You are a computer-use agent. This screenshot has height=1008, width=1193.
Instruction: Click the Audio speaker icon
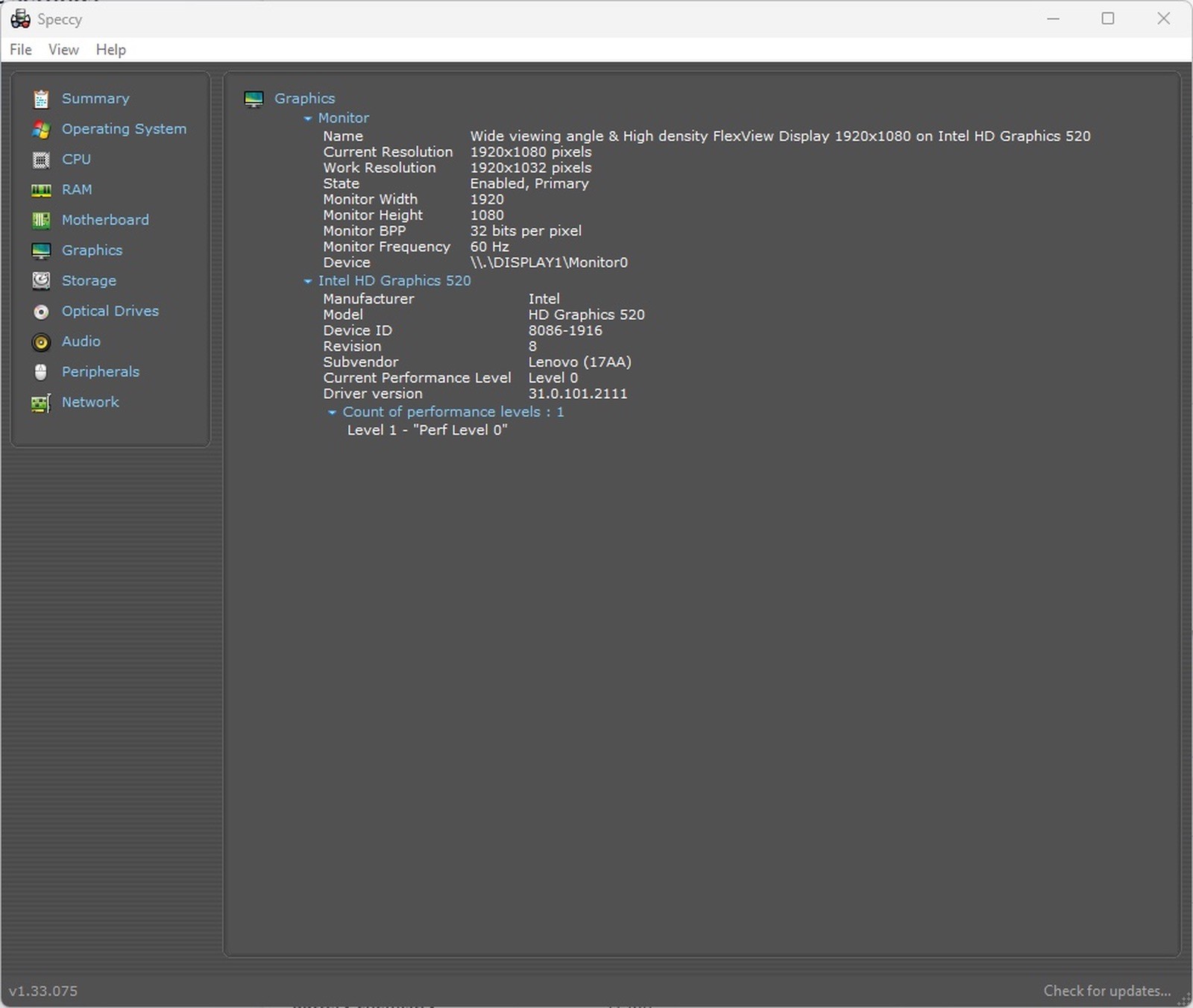[41, 341]
